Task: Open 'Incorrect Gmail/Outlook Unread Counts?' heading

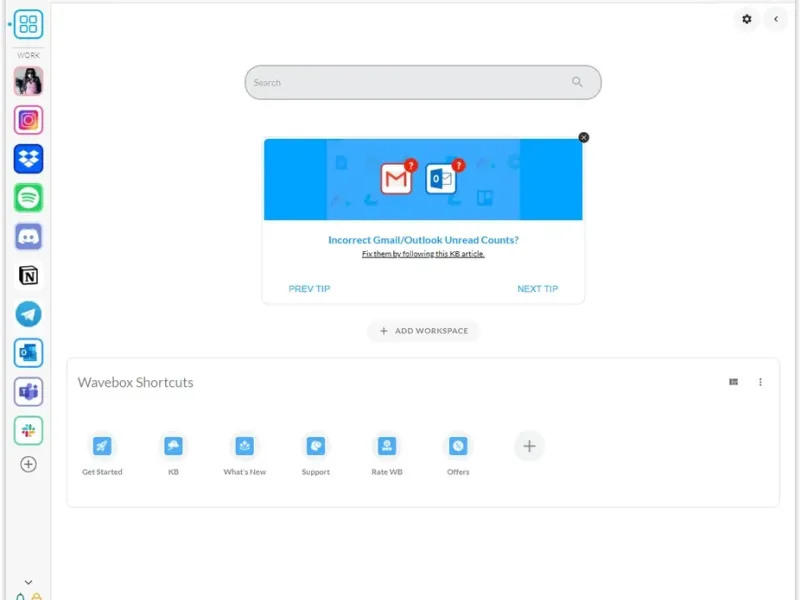Action: point(423,240)
